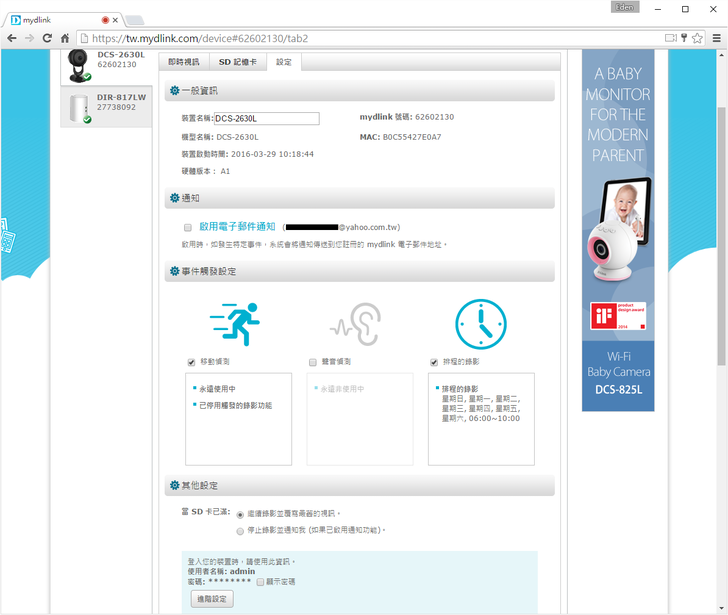Click the gear icon beside 一般資訊
Screen dimensions: 728x615
coord(175,91)
